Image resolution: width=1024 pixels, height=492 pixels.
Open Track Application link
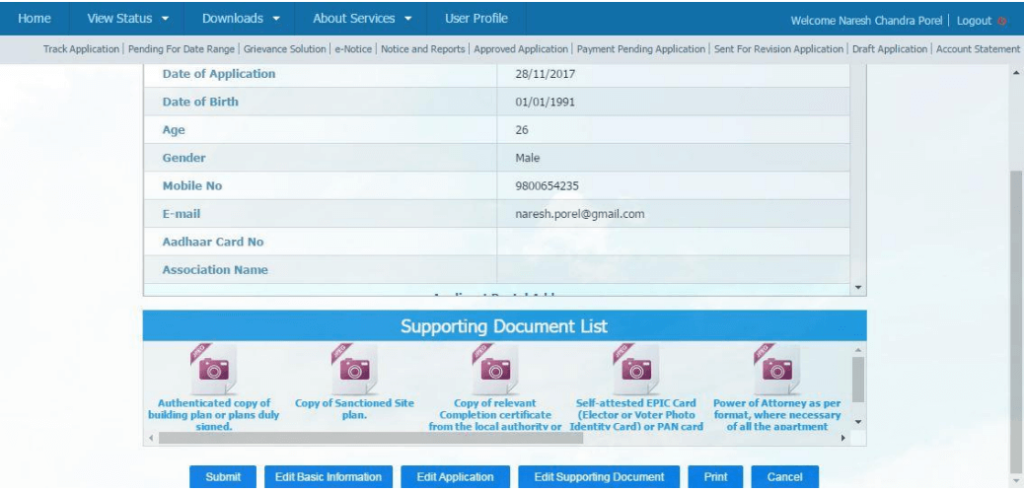pyautogui.click(x=81, y=49)
